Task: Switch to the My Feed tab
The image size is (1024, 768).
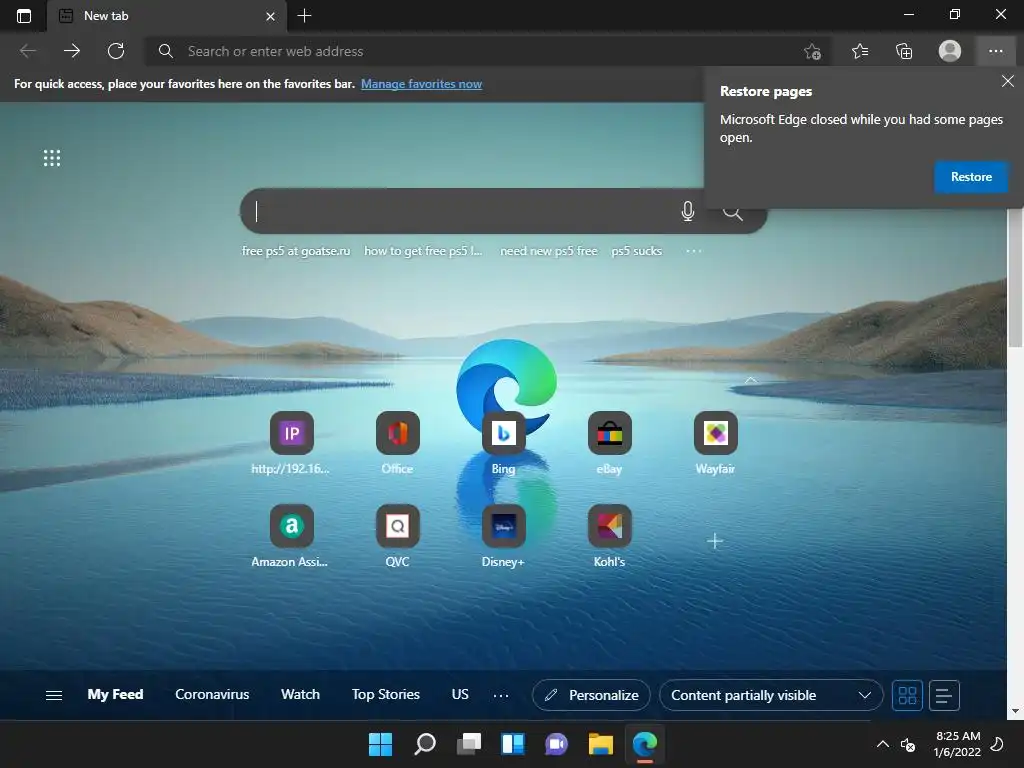Action: tap(116, 694)
